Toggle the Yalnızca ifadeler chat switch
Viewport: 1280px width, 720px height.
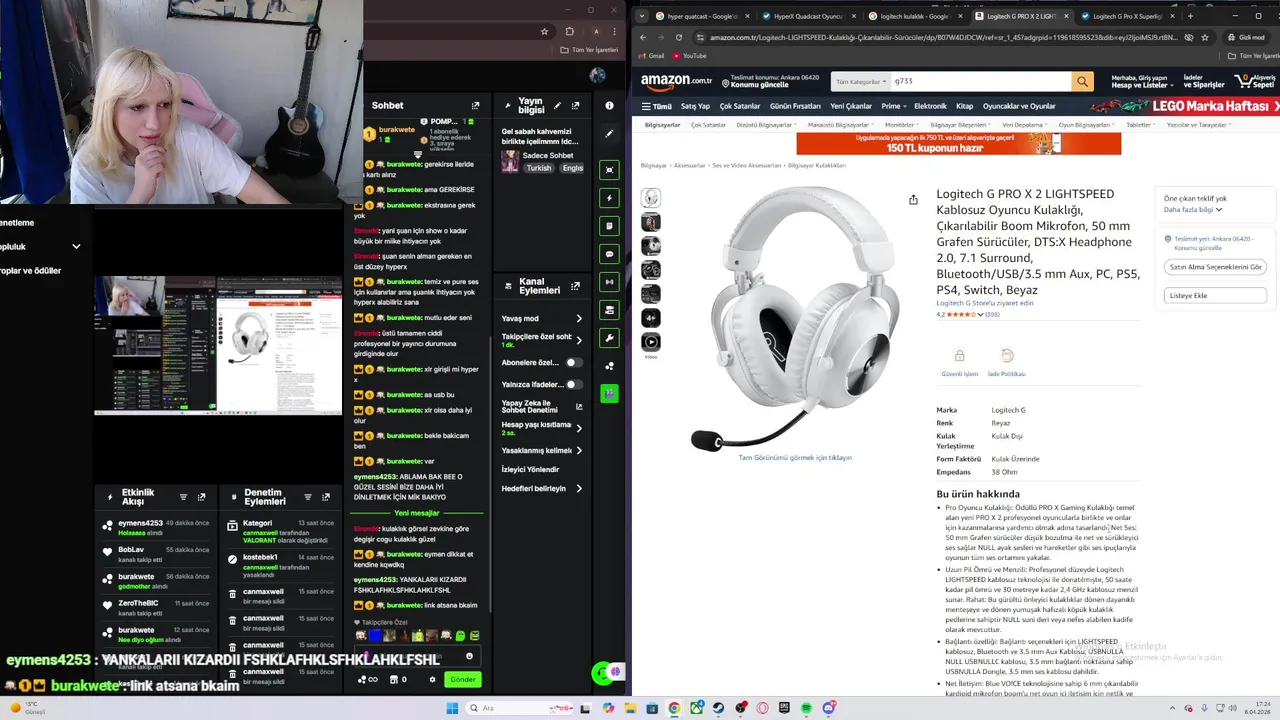pyautogui.click(x=574, y=384)
